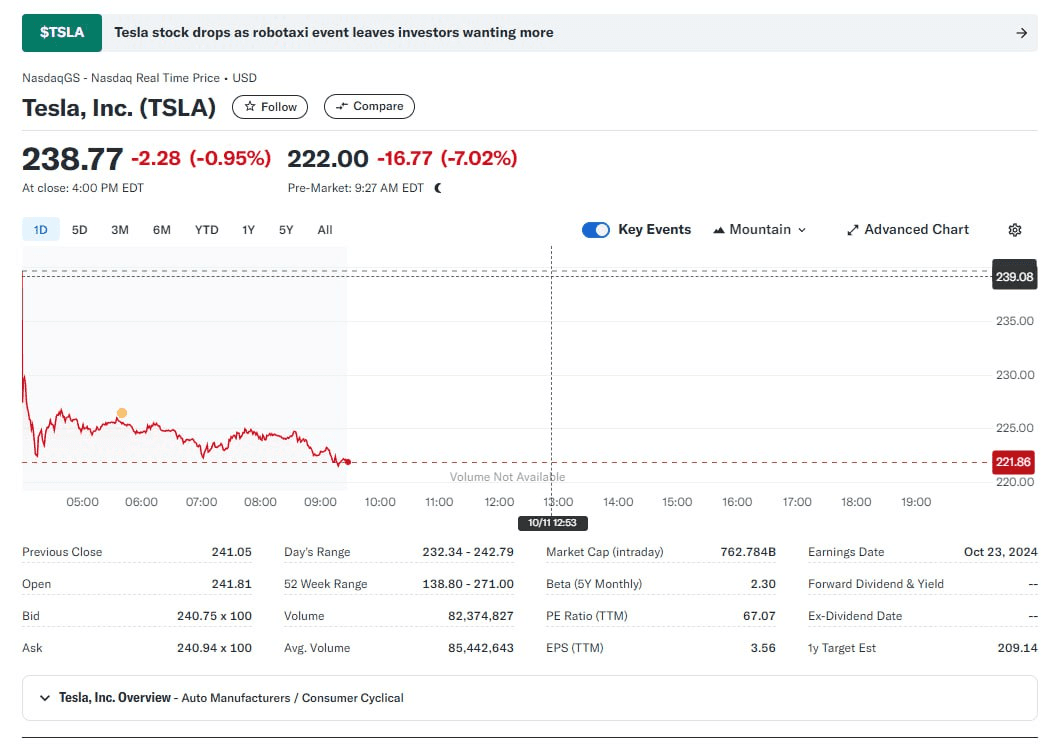Viewport: 1058px width, 752px height.
Task: Select the All time range tab
Action: coord(325,230)
